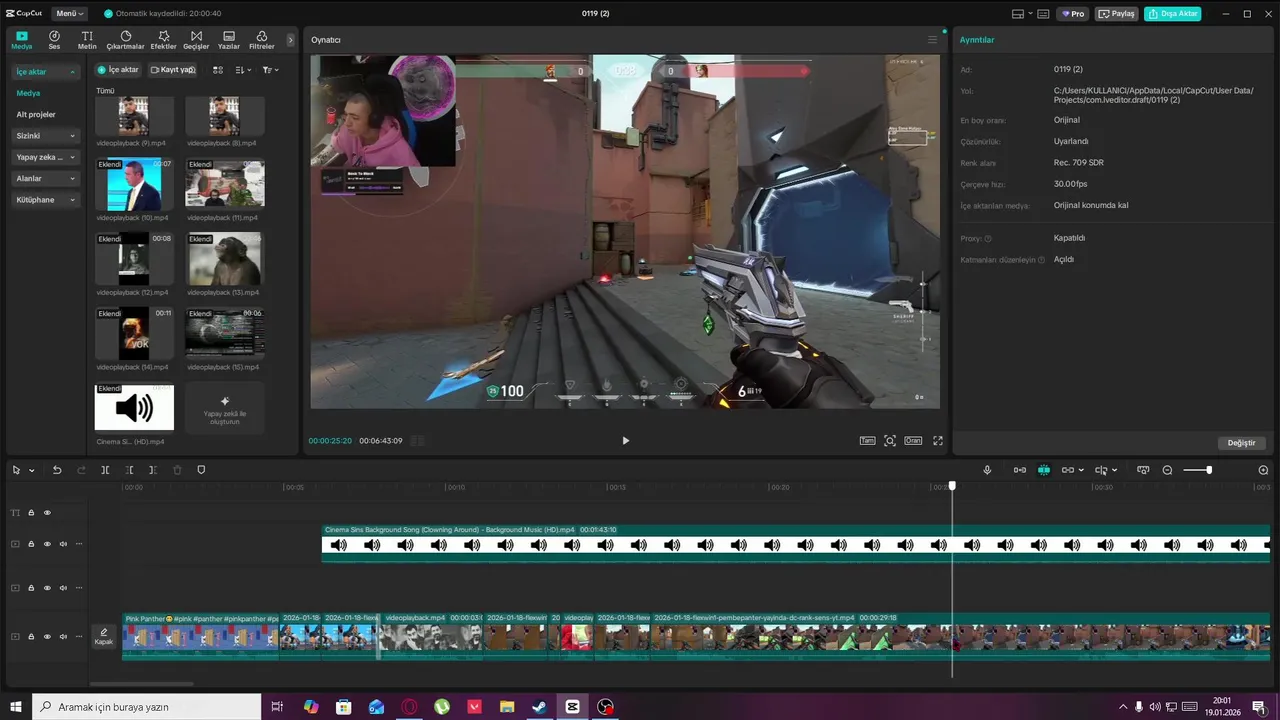Select videoplayback (10).mp4 thumbnail
This screenshot has height=720, width=1280.
coord(134,184)
